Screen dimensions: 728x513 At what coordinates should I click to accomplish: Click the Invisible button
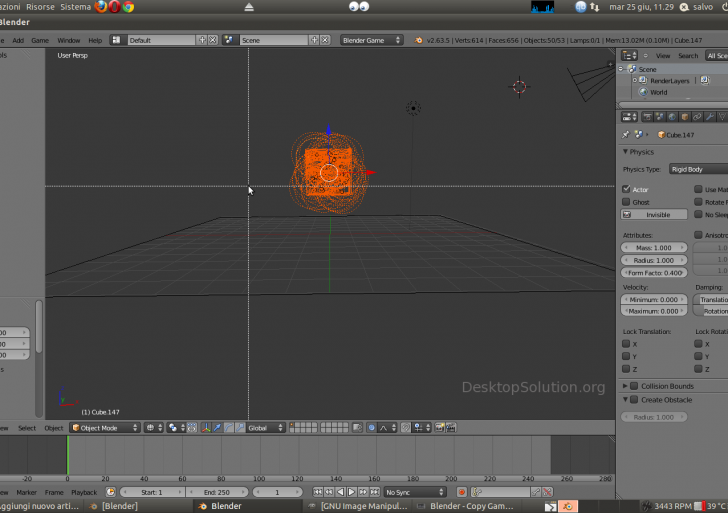[x=656, y=215]
